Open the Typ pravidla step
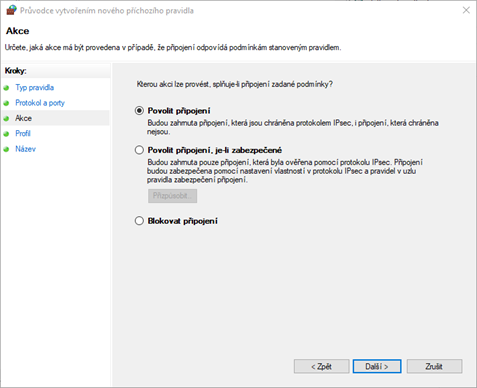Image resolution: width=477 pixels, height=388 pixels. (34, 88)
